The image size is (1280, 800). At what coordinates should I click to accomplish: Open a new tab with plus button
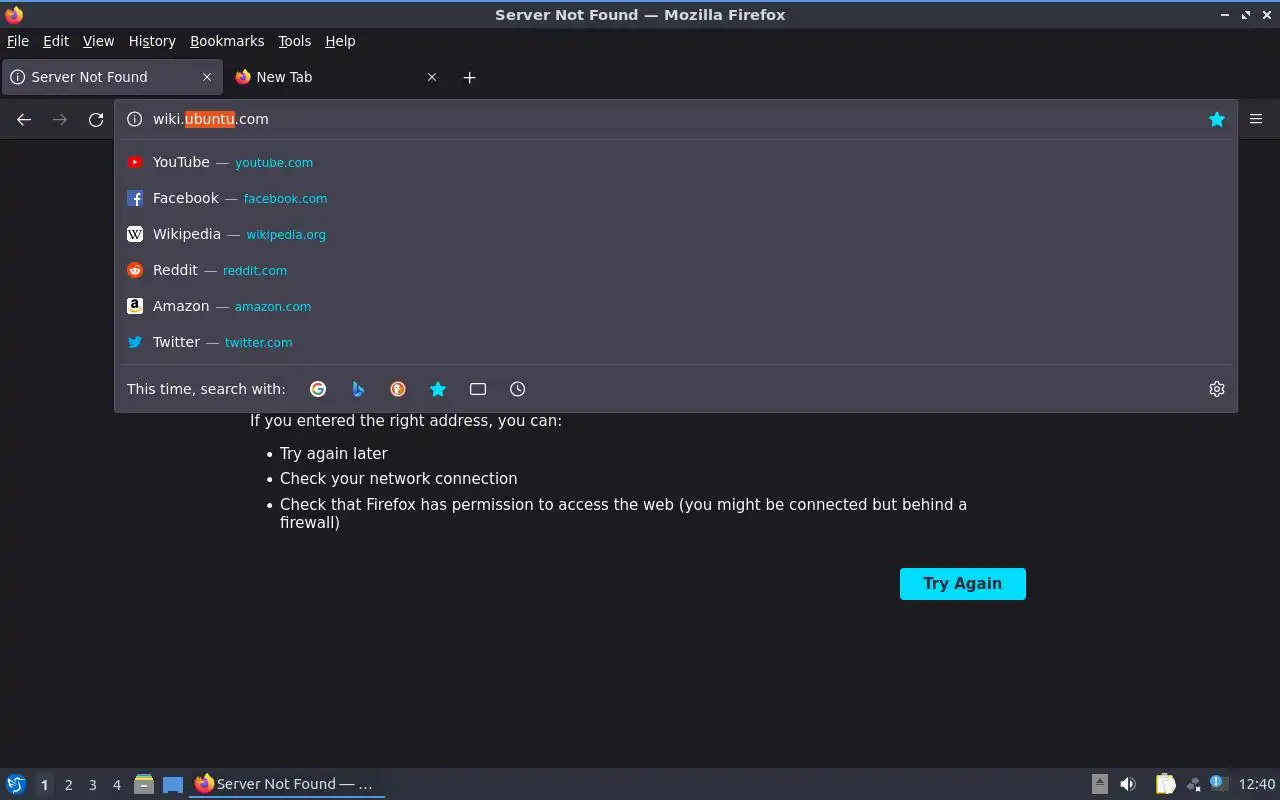[469, 77]
